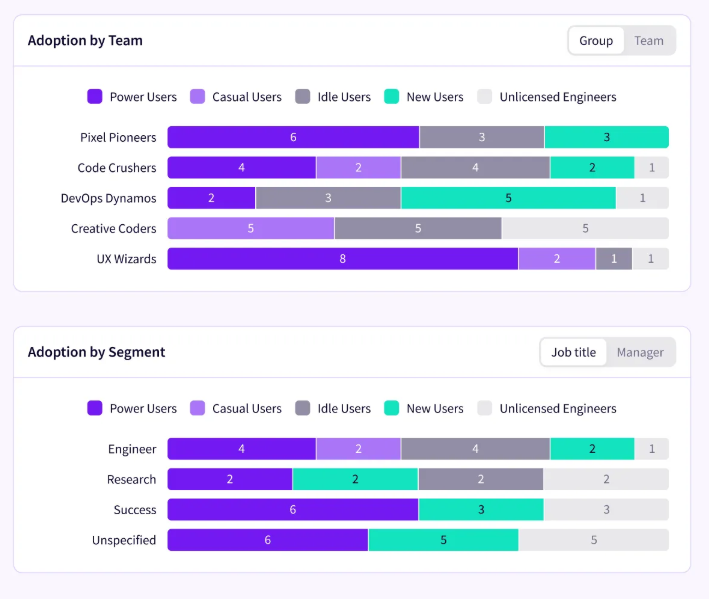The image size is (709, 599).
Task: Toggle Unlicensed Engineers legend in Adoption by Segment
Action: pyautogui.click(x=547, y=408)
